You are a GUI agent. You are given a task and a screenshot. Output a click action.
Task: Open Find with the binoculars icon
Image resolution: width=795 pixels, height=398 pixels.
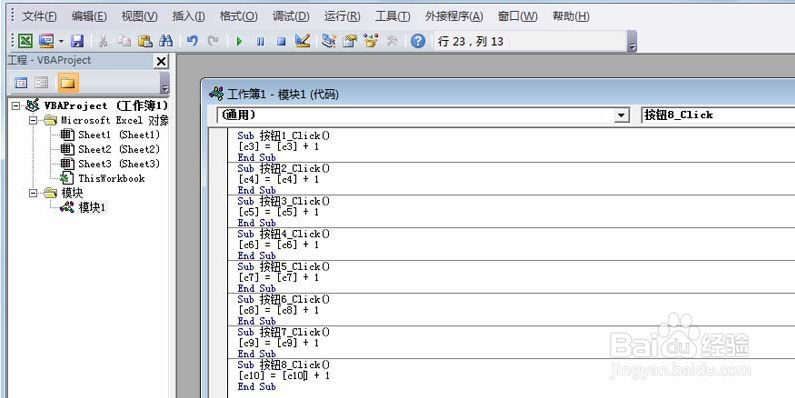pos(166,41)
